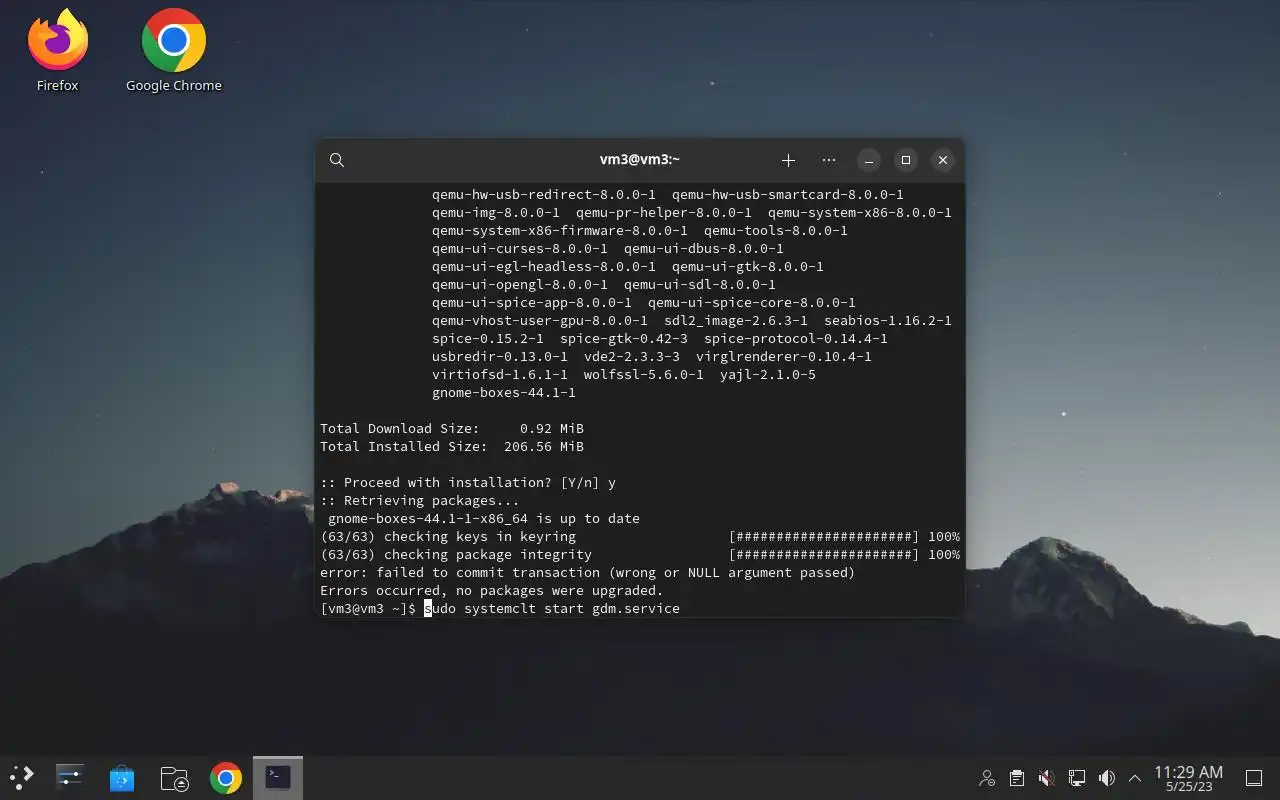The image size is (1280, 800).
Task: Expand hidden system tray icons arrow
Action: [x=1135, y=778]
